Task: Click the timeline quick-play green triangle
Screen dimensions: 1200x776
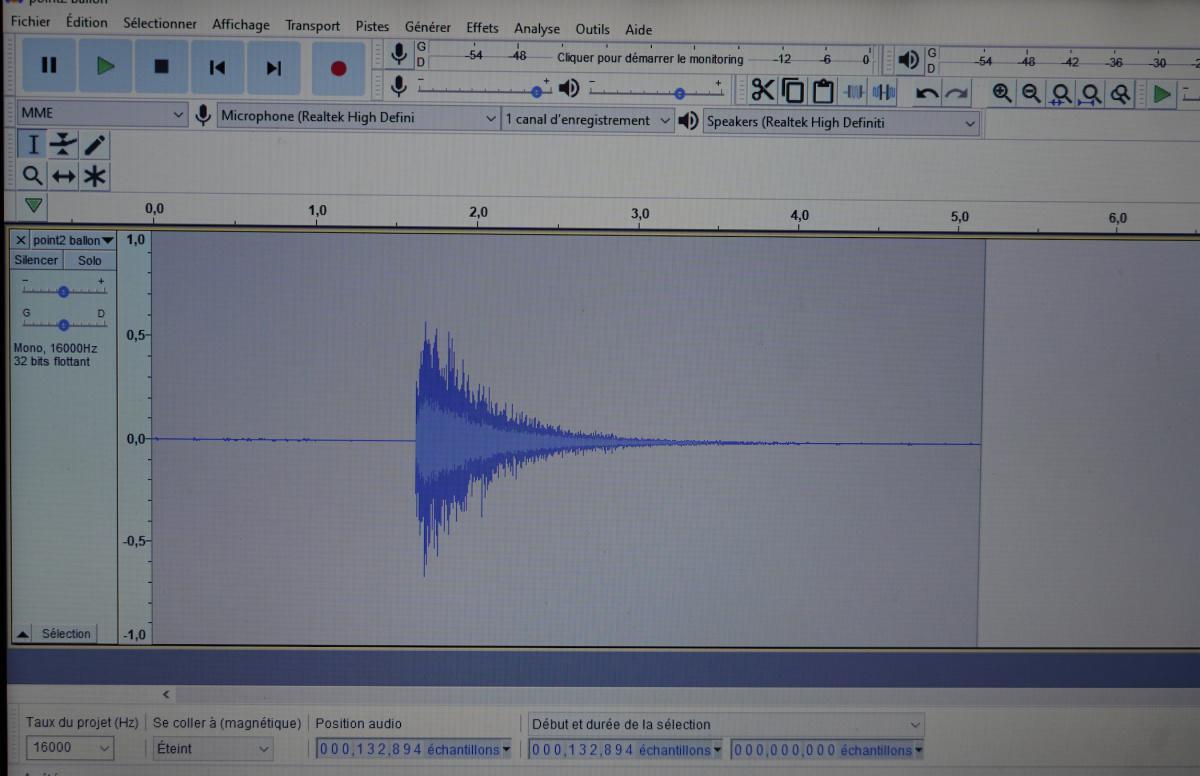Action: click(x=34, y=205)
